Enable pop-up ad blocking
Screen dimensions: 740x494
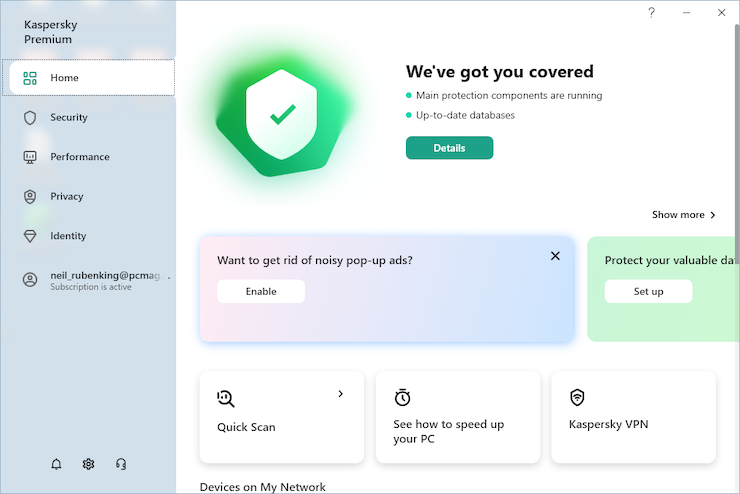point(261,291)
